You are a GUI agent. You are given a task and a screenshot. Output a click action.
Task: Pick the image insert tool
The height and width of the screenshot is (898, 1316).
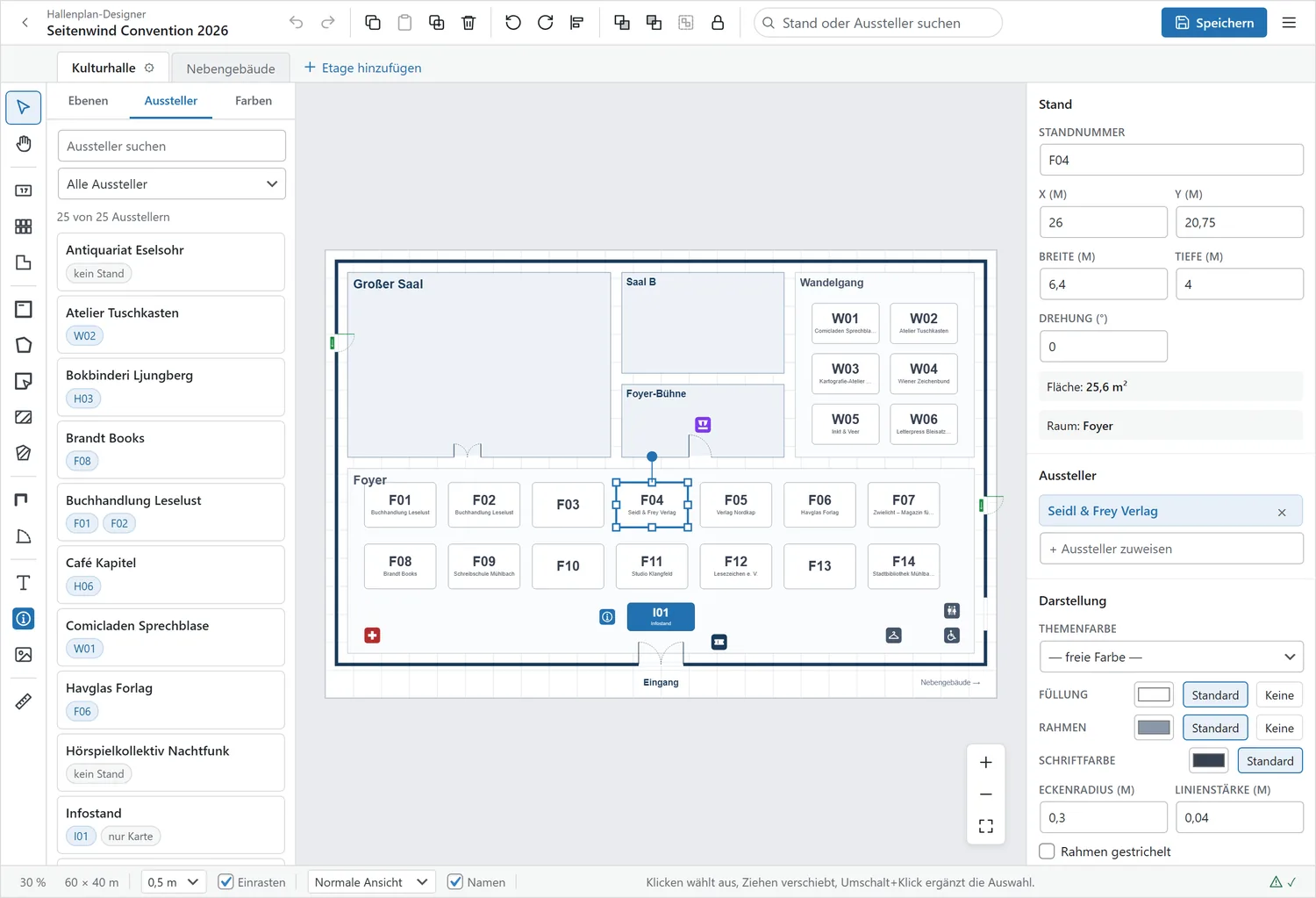coord(24,655)
